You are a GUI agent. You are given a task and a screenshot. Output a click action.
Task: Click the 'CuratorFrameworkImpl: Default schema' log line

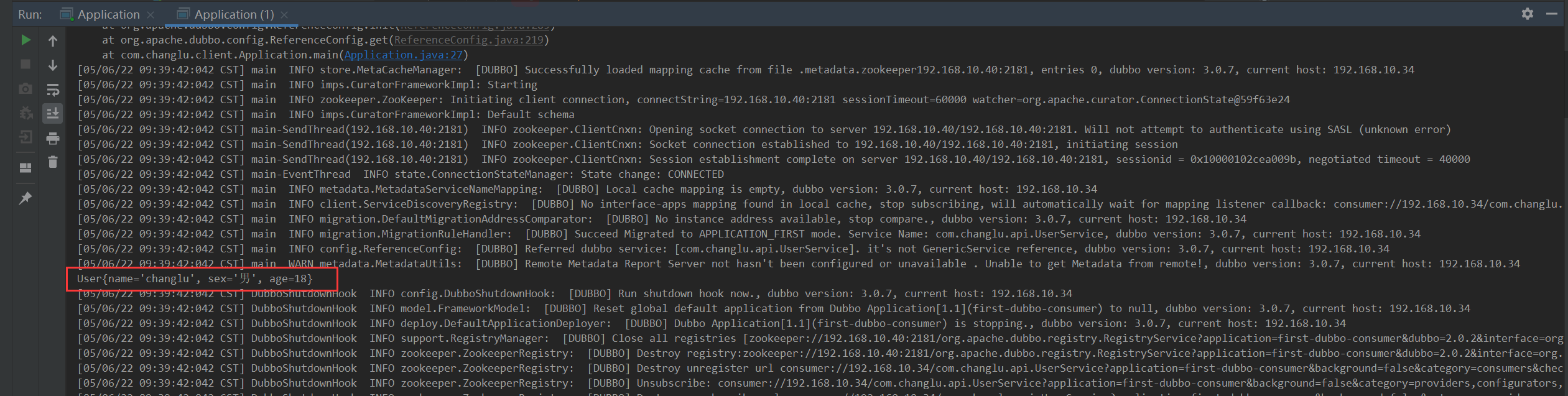pos(326,114)
